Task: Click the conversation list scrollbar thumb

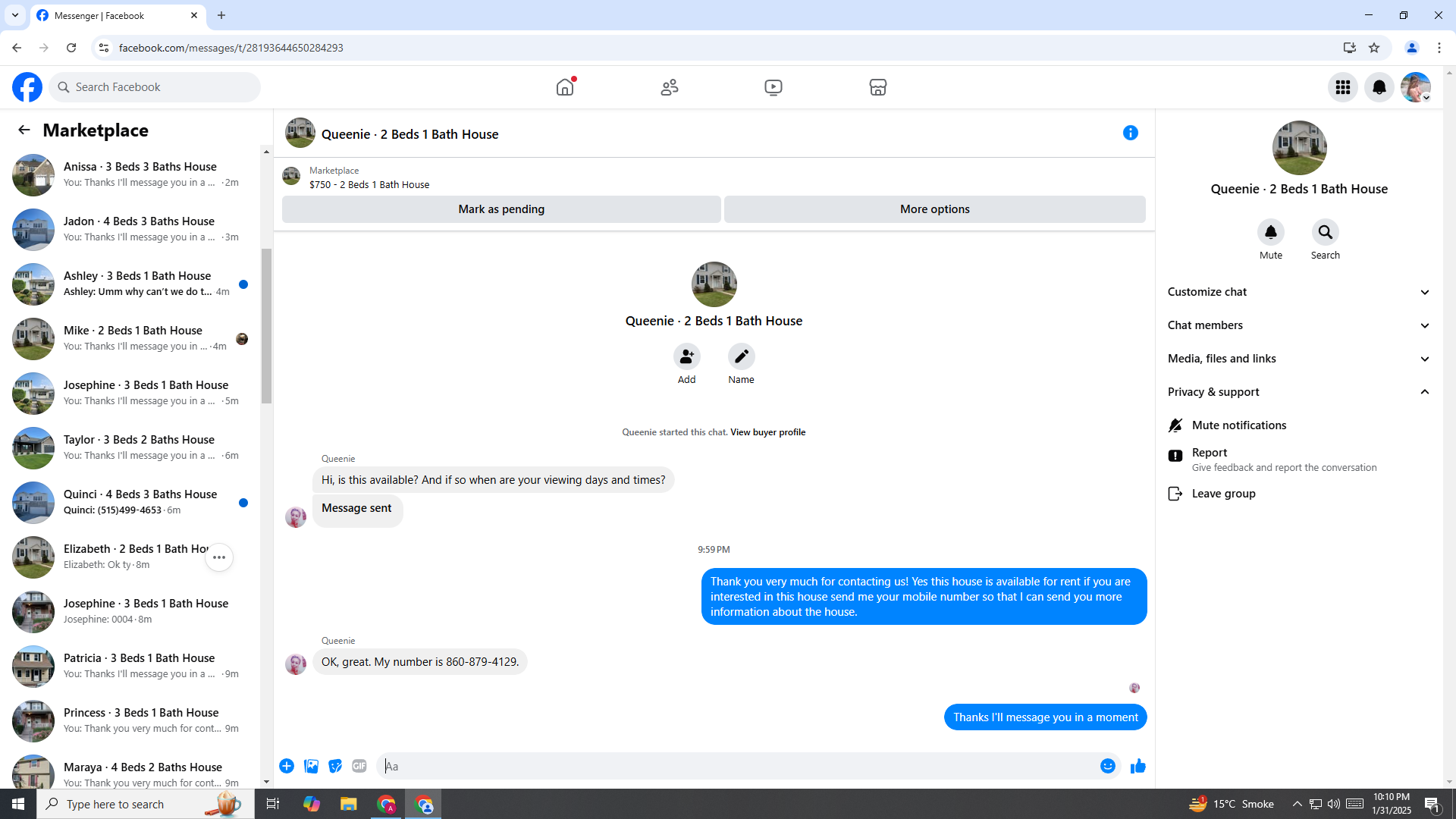Action: click(x=266, y=326)
